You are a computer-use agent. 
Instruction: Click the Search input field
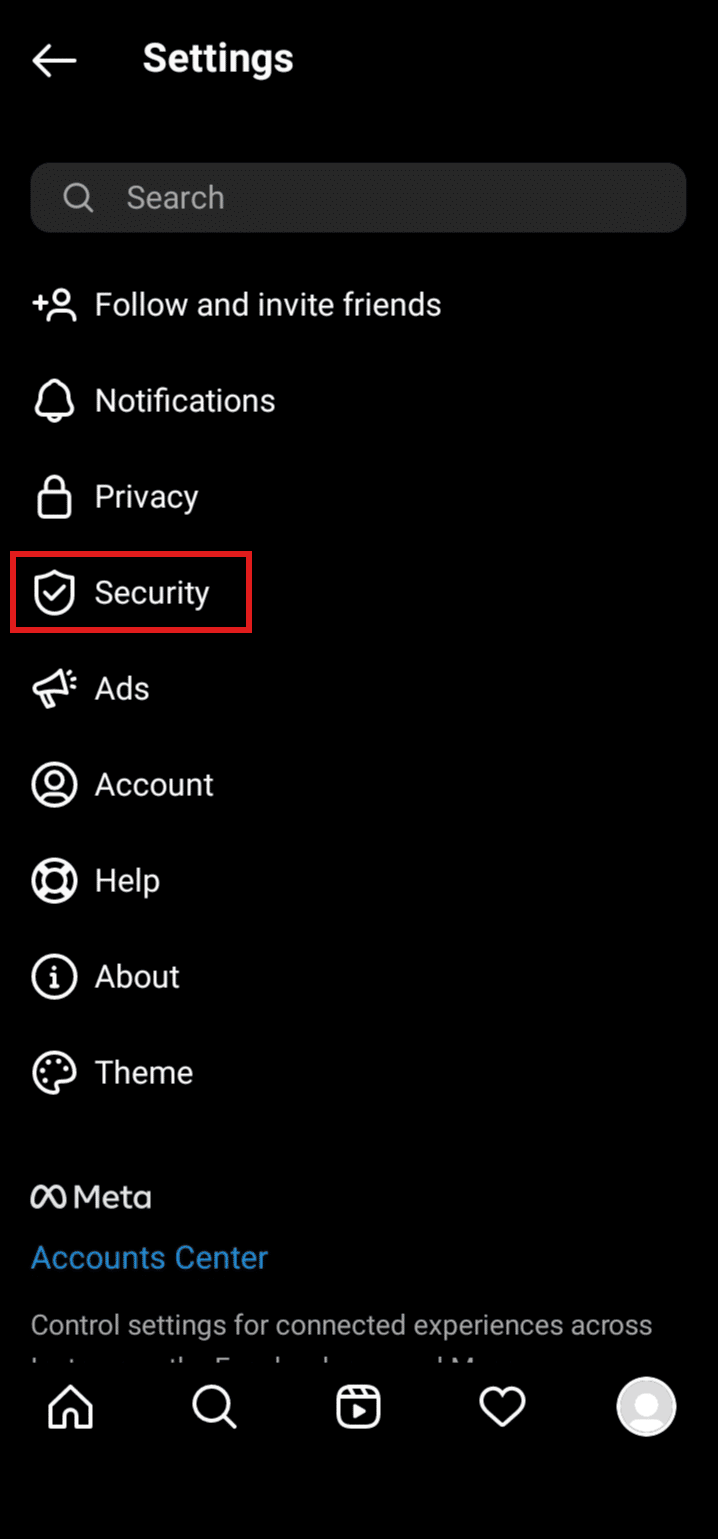pos(380,198)
